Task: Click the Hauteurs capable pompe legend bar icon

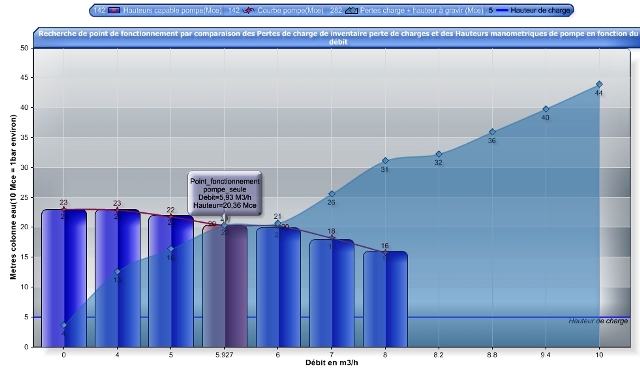Action: tap(113, 10)
